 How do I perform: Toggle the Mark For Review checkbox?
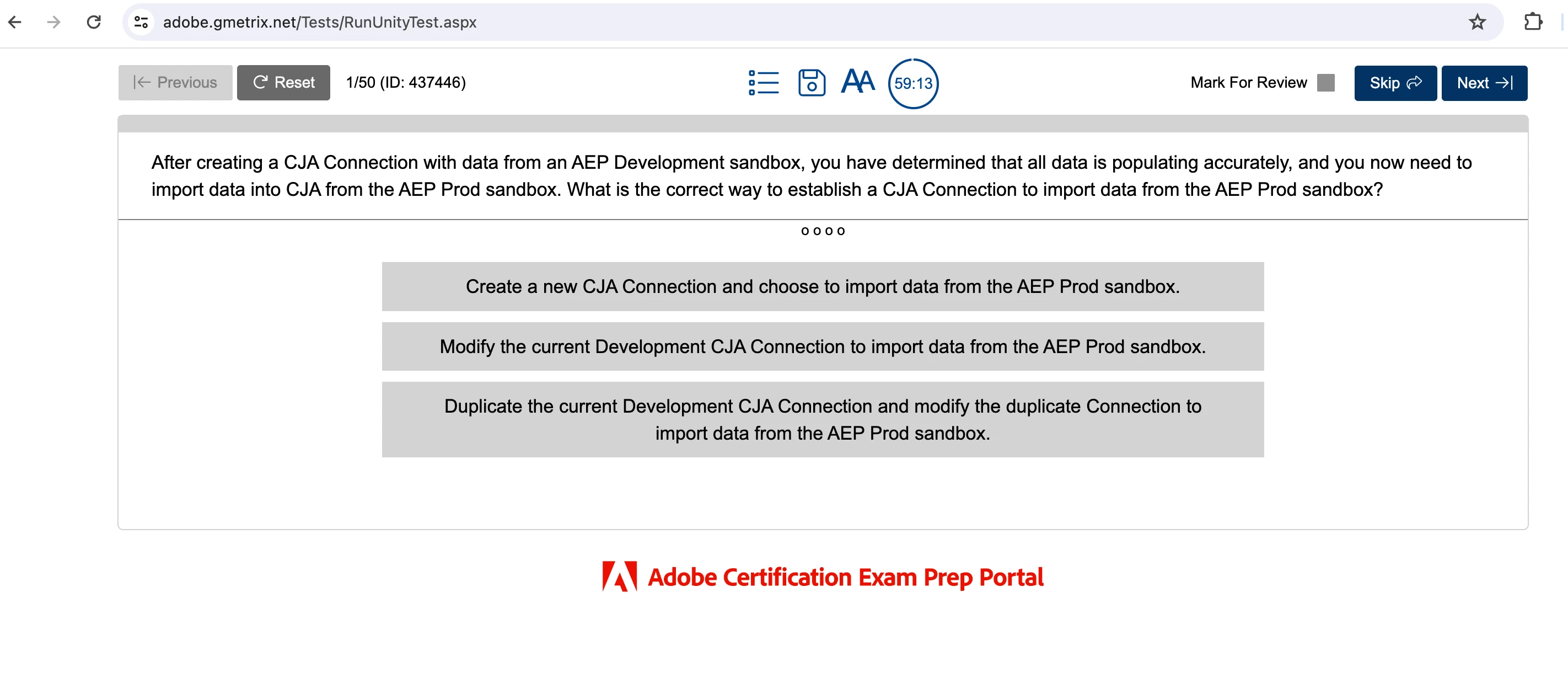[x=1325, y=83]
